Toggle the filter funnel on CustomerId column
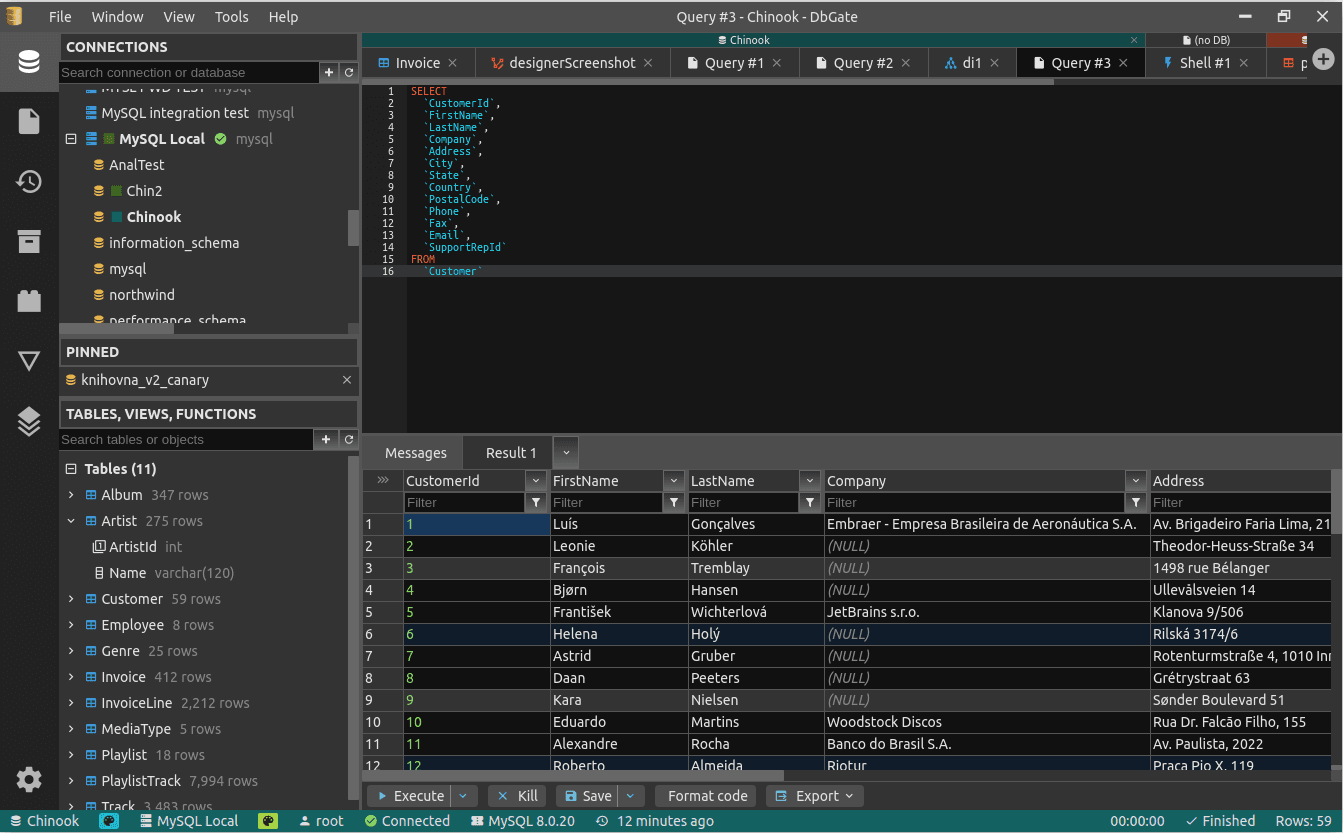The height and width of the screenshot is (833, 1343). pyautogui.click(x=537, y=502)
